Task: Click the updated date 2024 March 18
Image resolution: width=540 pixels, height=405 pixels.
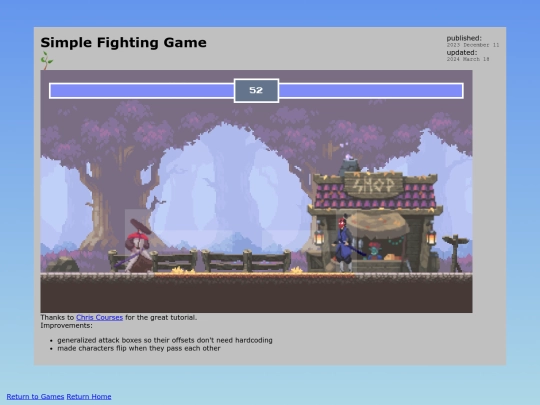Action: 468,59
